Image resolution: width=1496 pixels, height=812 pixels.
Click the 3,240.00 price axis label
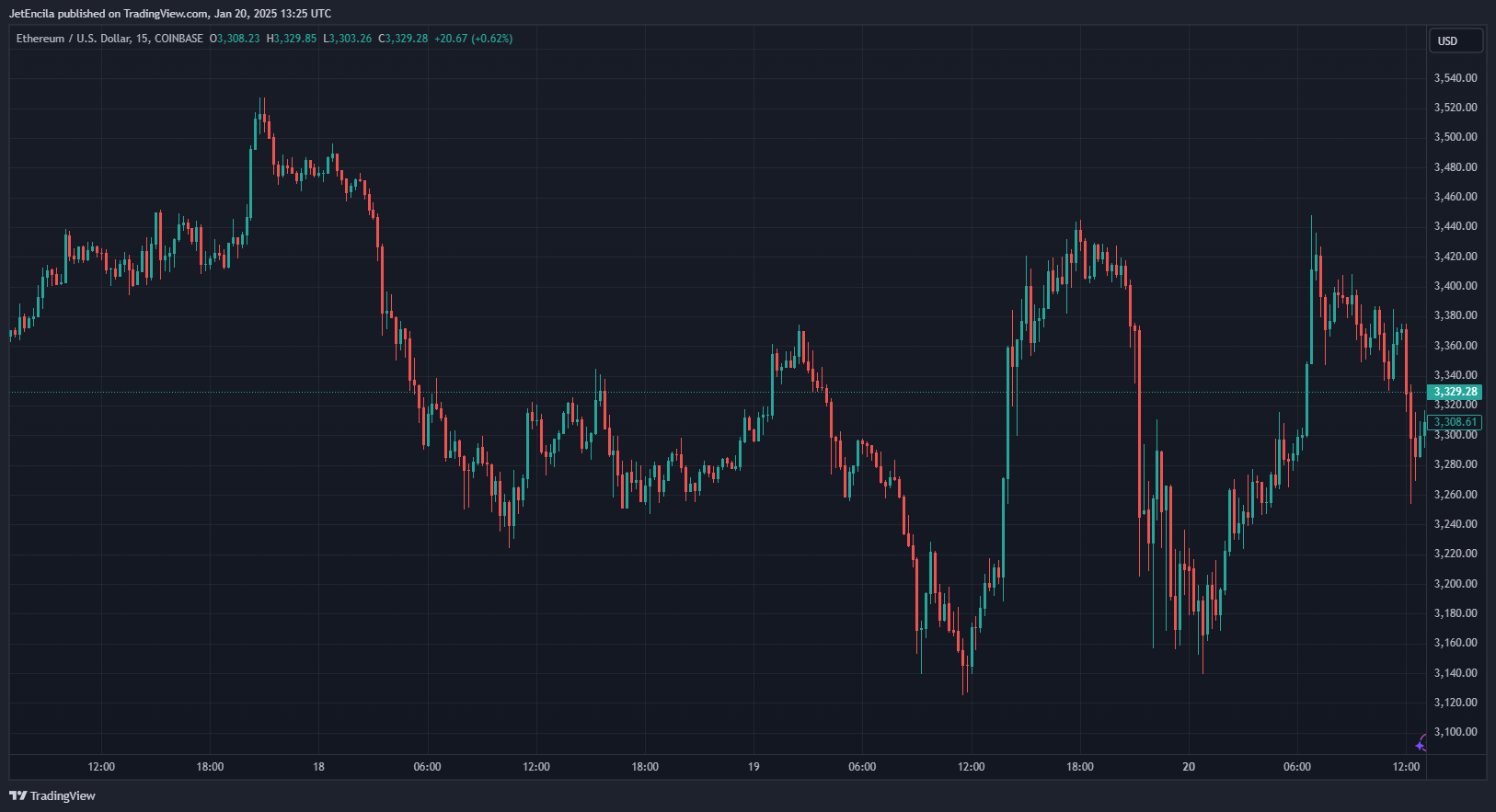click(x=1456, y=524)
